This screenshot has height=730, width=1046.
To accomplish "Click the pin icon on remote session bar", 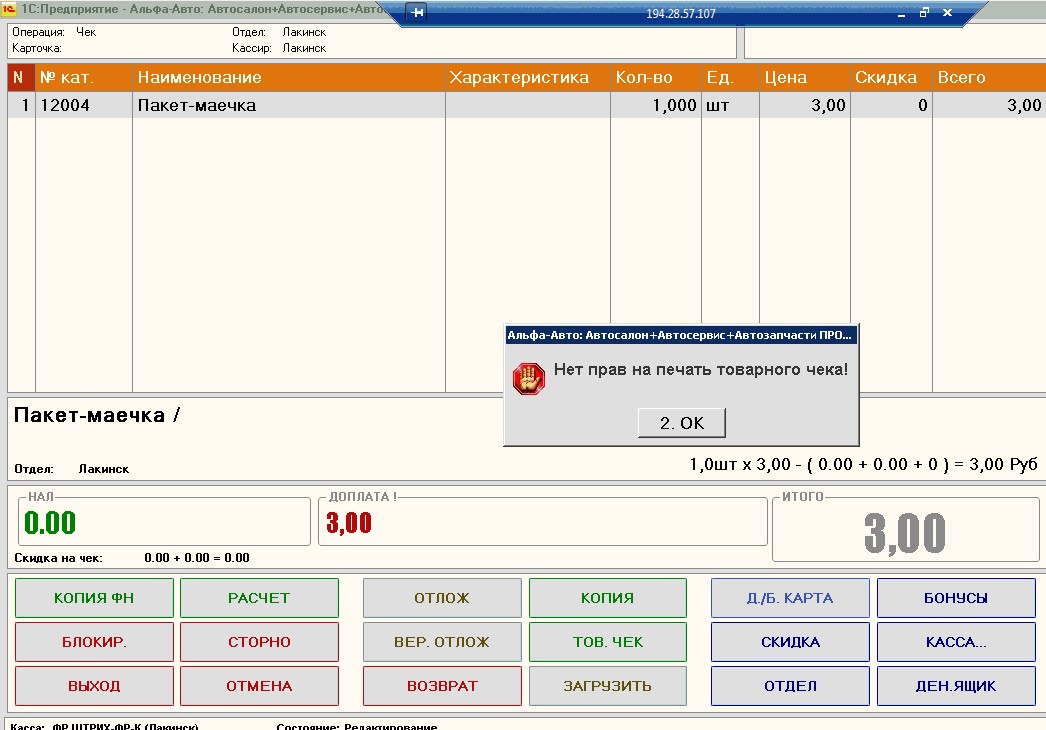I will click(417, 13).
